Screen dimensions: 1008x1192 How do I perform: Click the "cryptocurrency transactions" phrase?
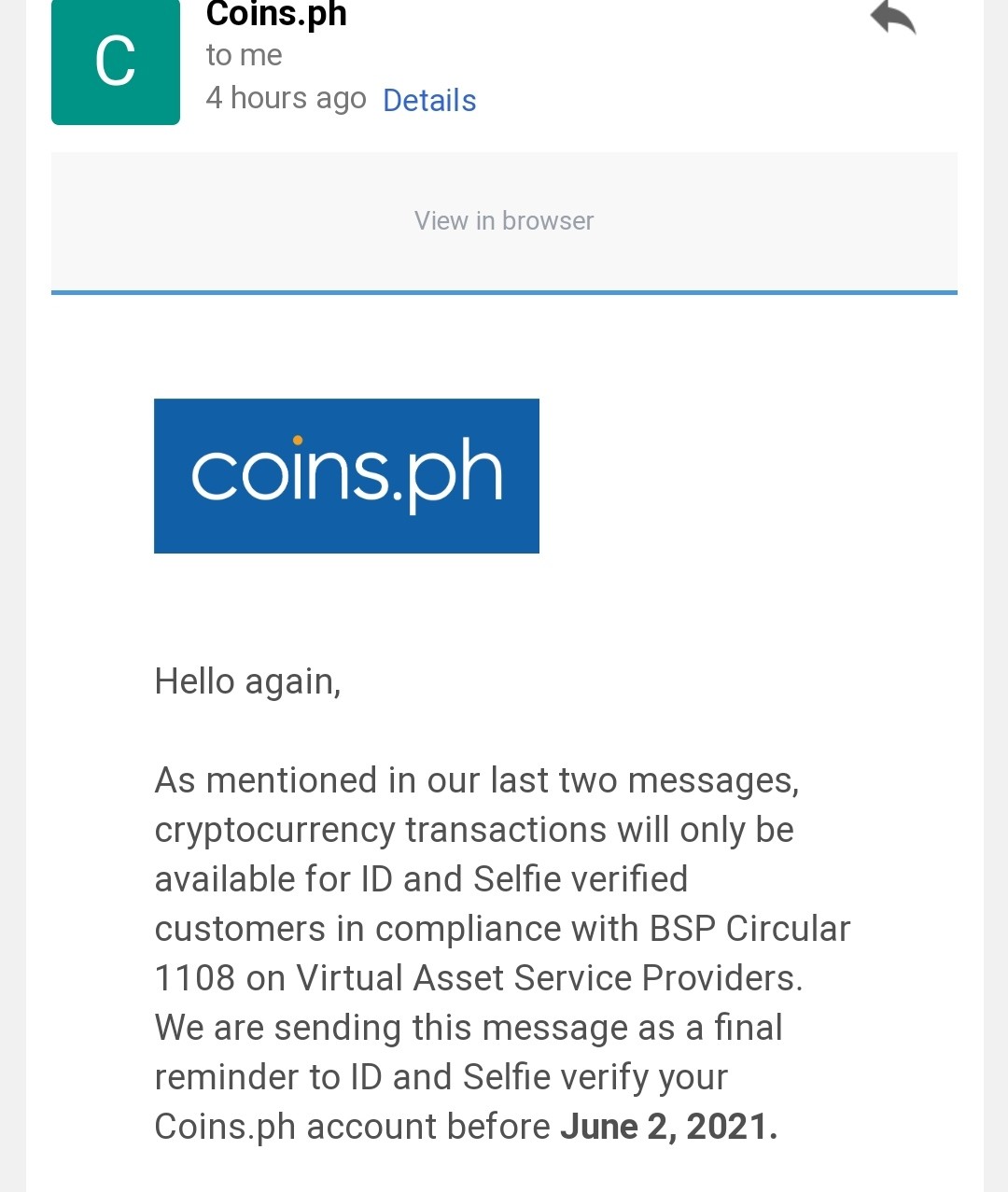[x=381, y=830]
